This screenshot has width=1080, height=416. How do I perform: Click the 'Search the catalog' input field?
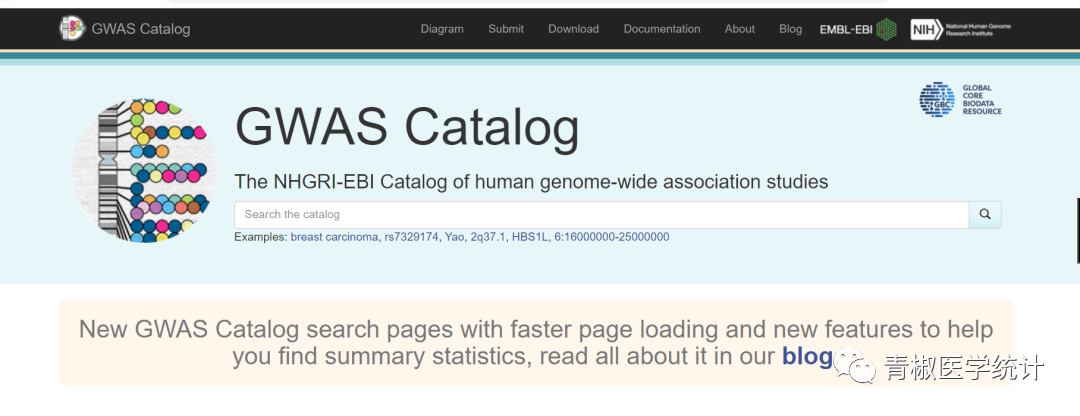600,214
